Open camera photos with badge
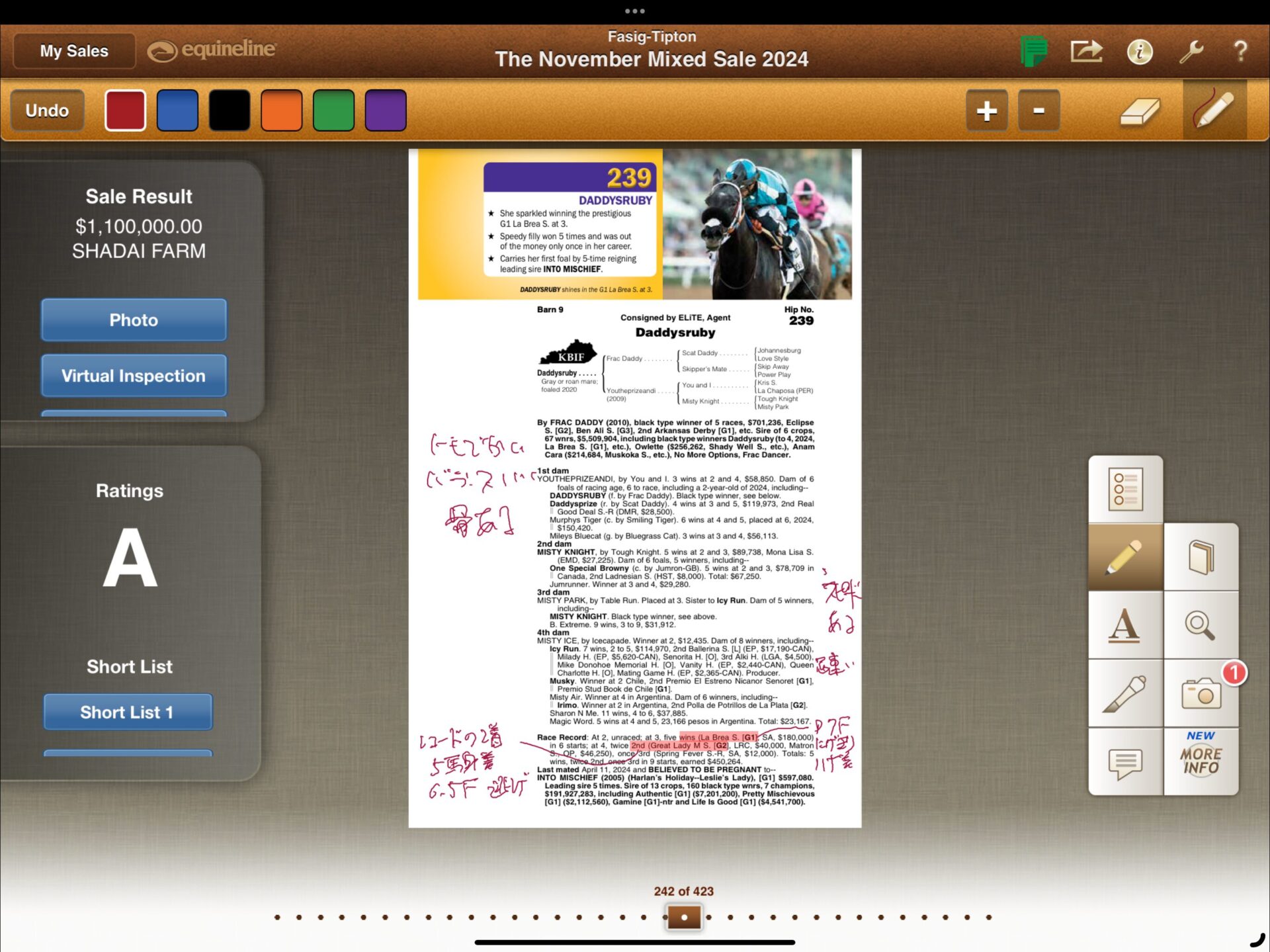 click(x=1201, y=693)
